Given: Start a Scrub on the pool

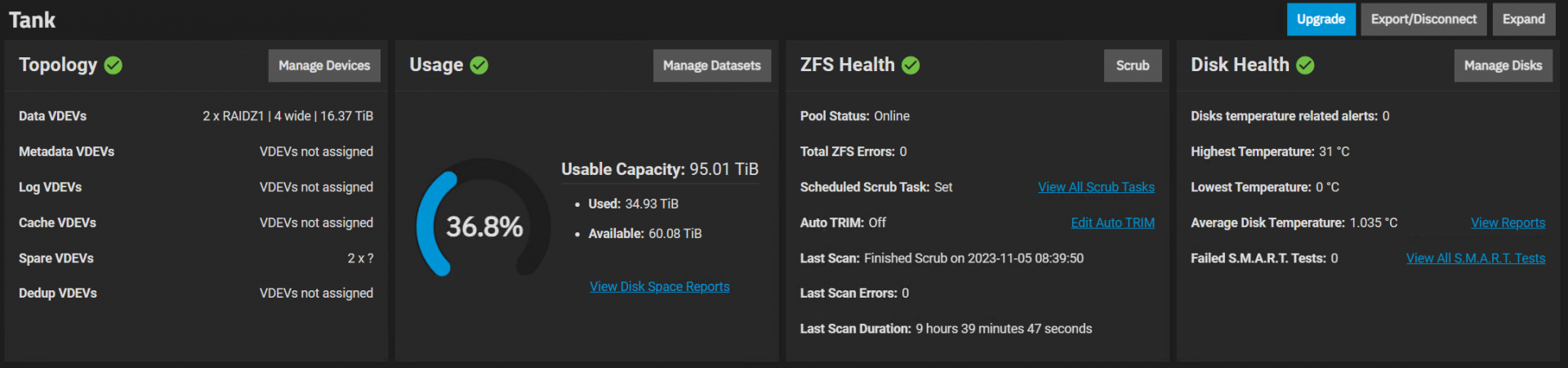Looking at the screenshot, I should 1132,65.
